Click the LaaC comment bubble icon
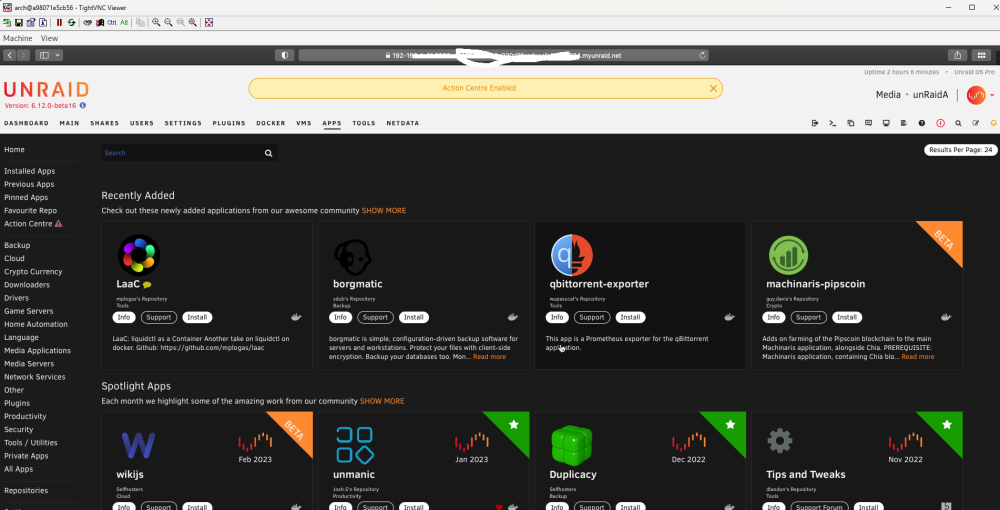1000x510 pixels. click(x=147, y=285)
